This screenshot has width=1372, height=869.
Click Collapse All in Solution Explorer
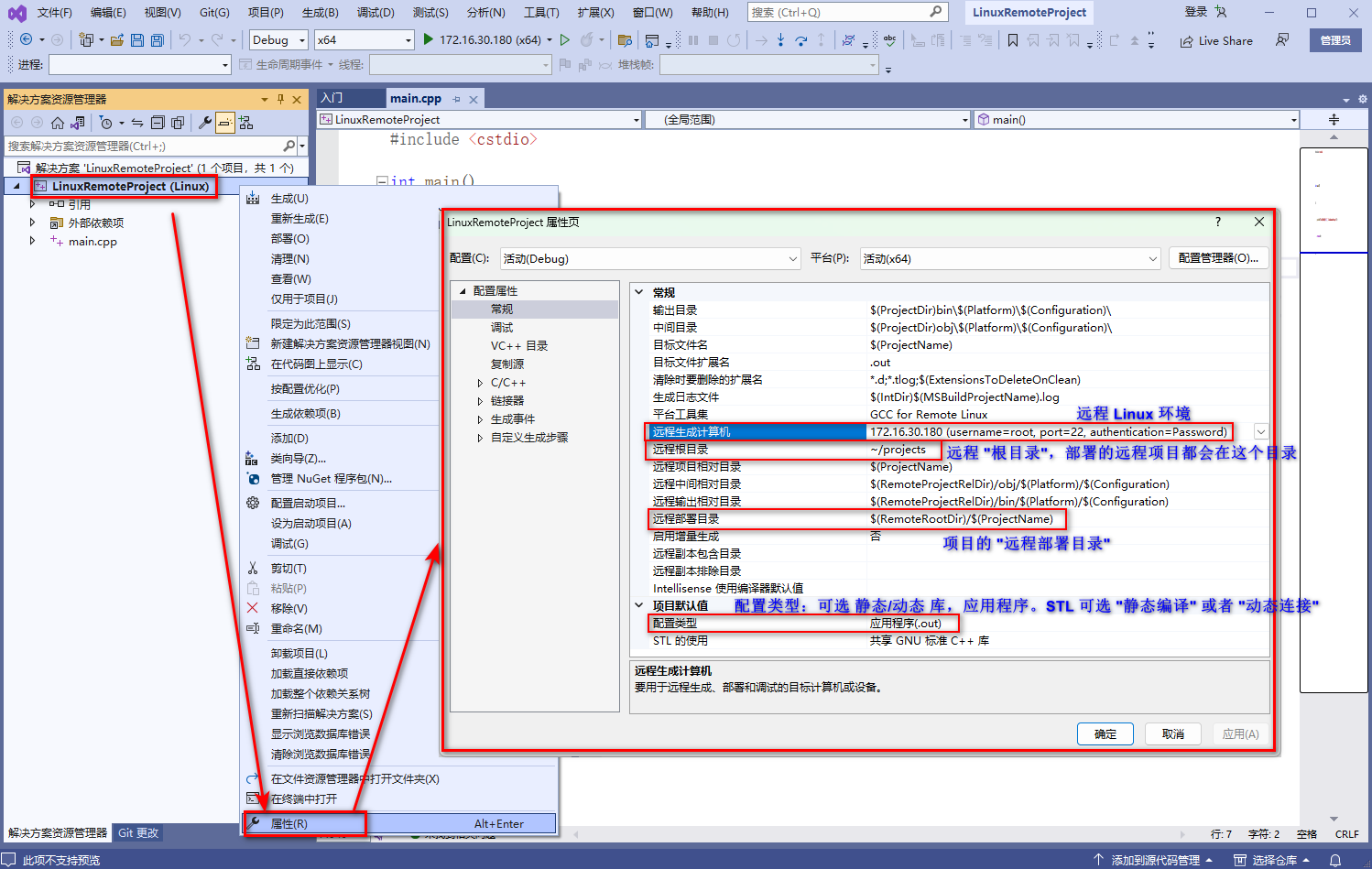pos(158,123)
